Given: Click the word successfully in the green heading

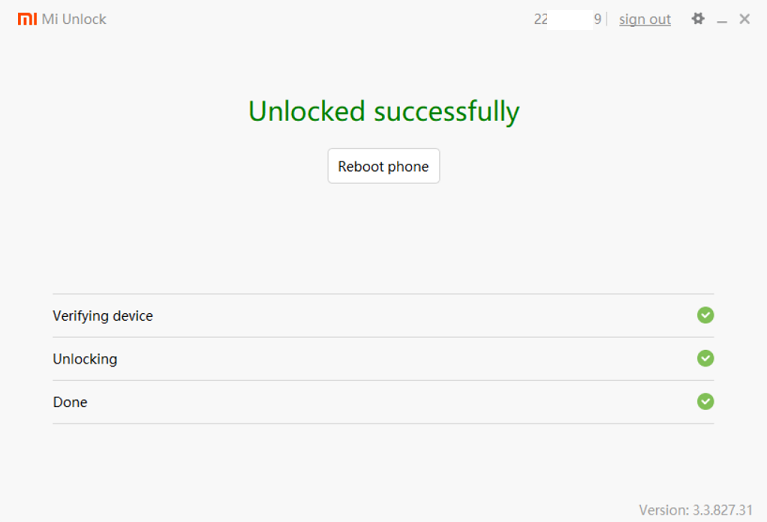Looking at the screenshot, I should 446,112.
